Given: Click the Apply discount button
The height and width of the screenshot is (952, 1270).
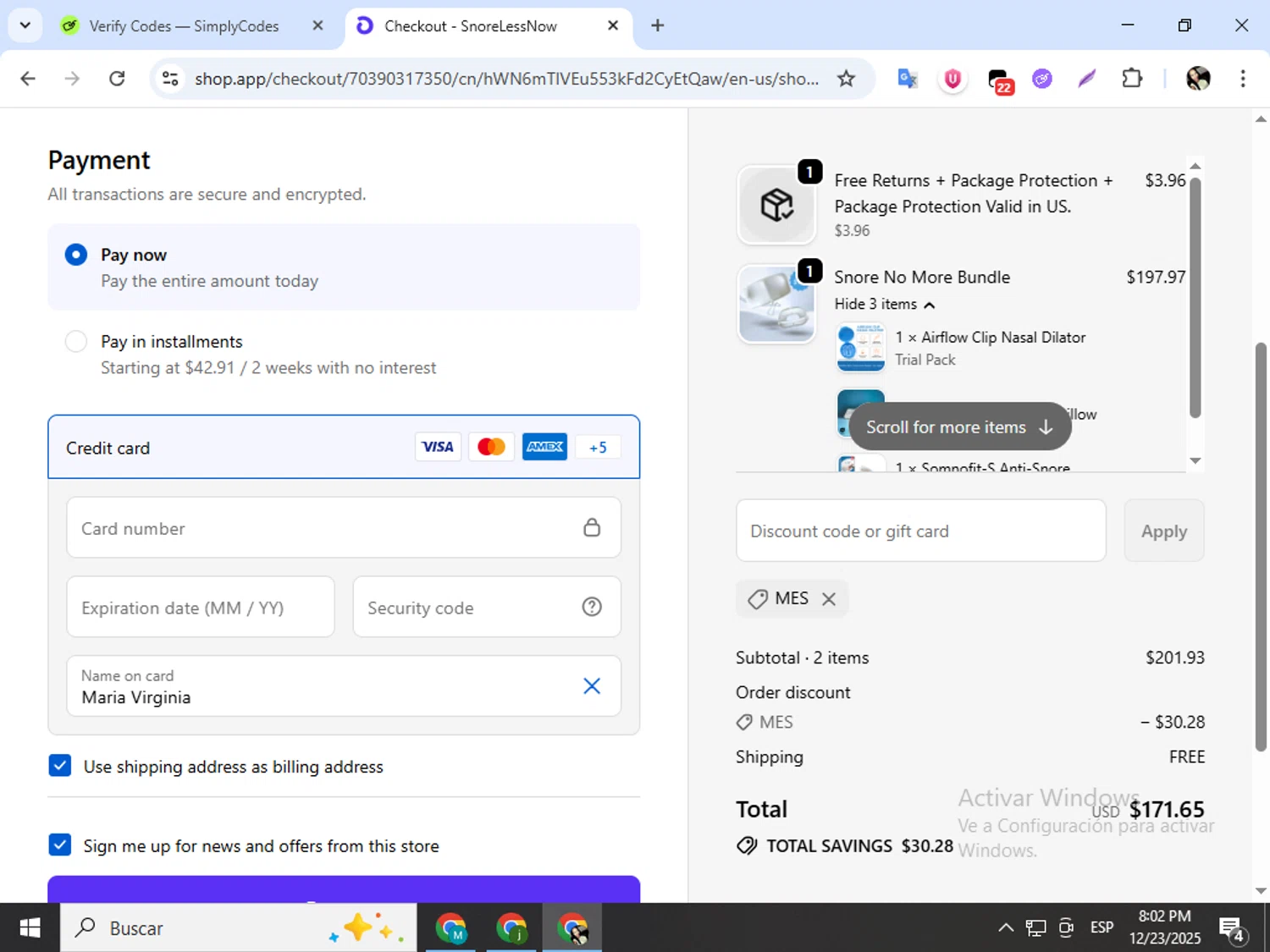Looking at the screenshot, I should (1164, 531).
